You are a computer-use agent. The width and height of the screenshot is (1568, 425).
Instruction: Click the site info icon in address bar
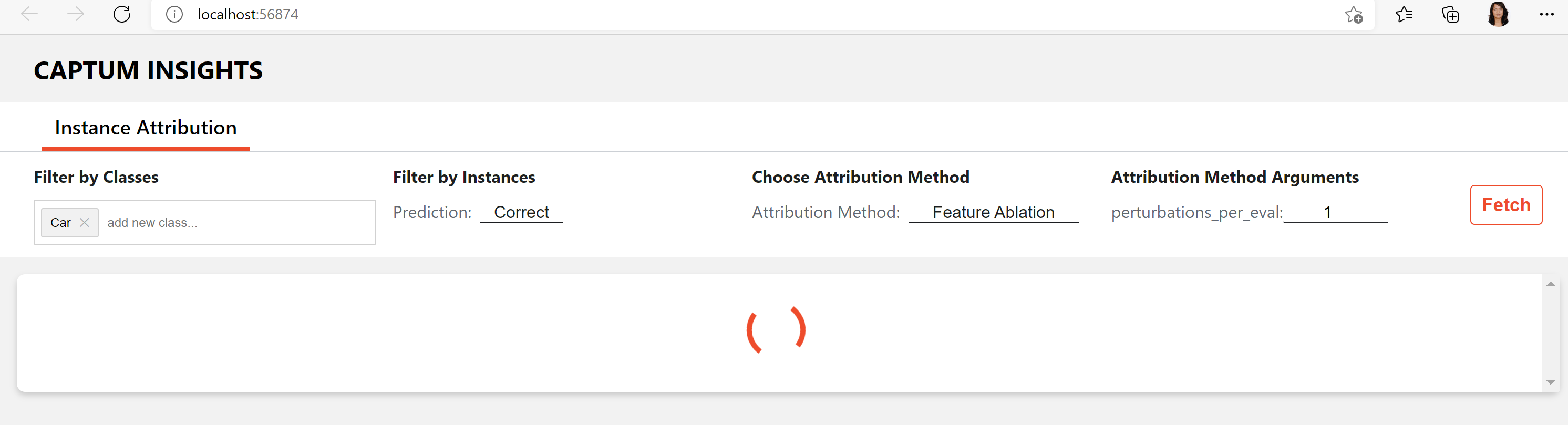click(x=174, y=14)
